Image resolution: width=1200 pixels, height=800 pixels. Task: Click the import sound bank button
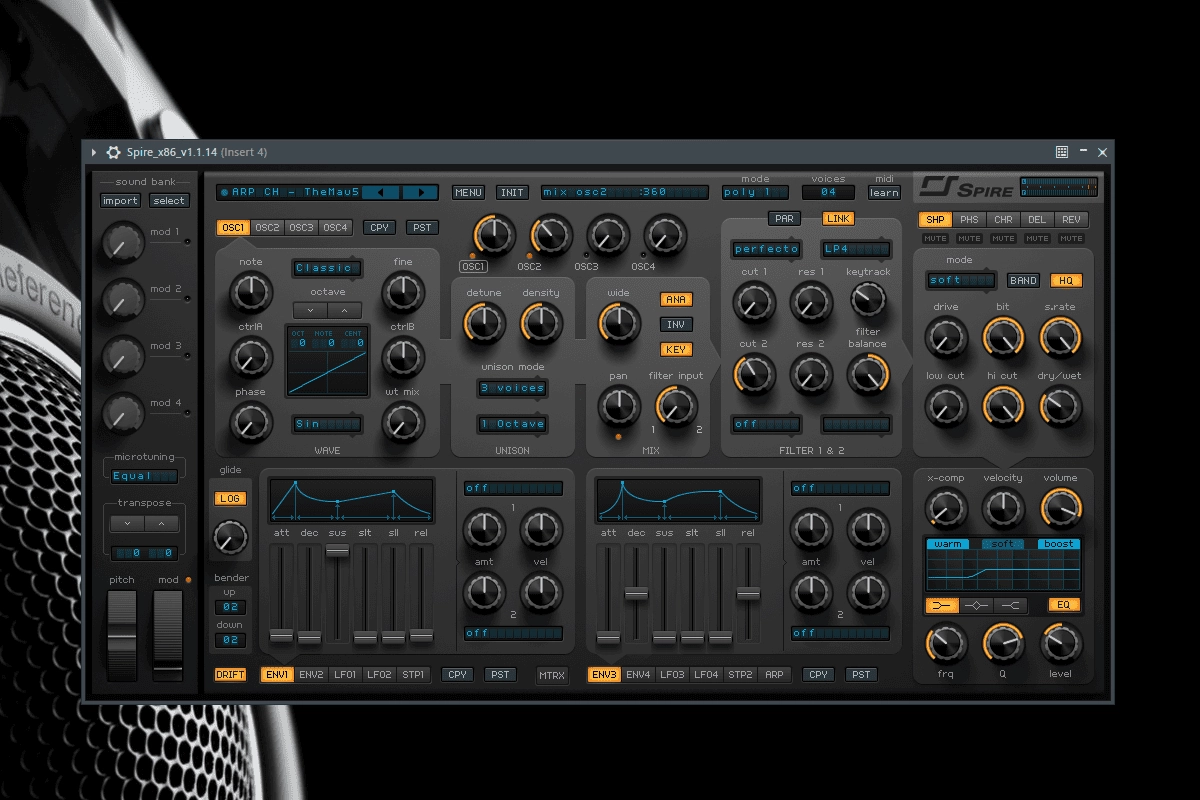120,201
